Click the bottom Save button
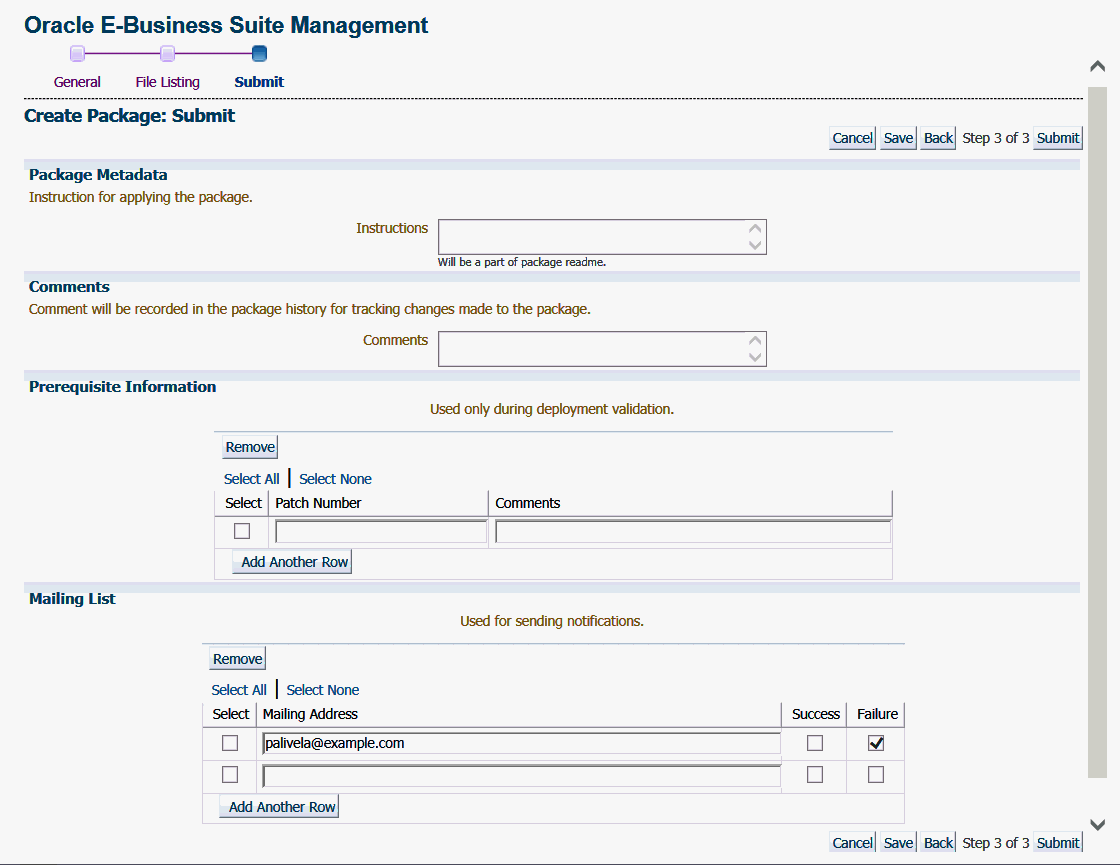 click(x=898, y=843)
